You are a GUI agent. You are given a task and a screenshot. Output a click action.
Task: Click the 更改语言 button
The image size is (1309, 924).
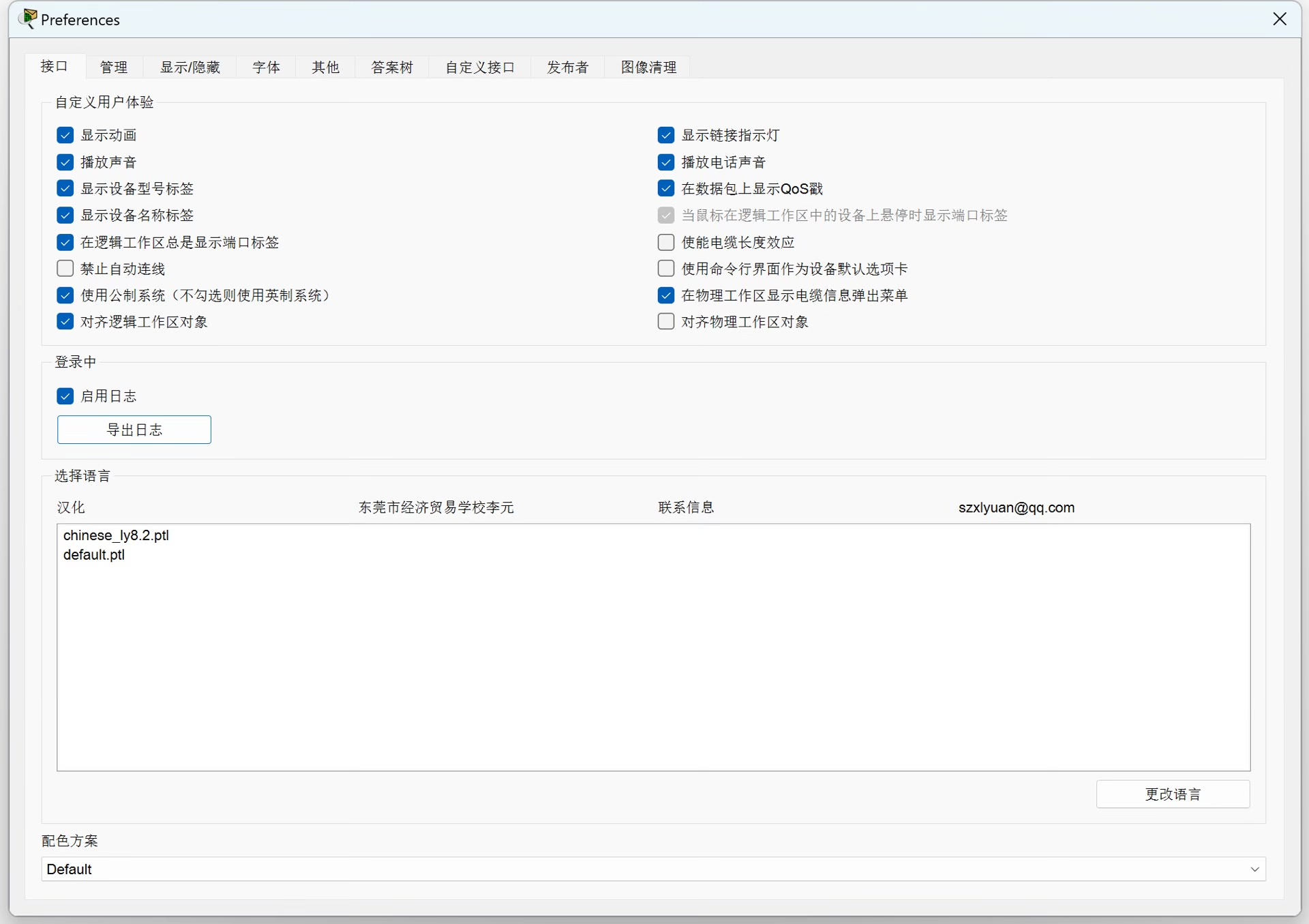tap(1173, 794)
